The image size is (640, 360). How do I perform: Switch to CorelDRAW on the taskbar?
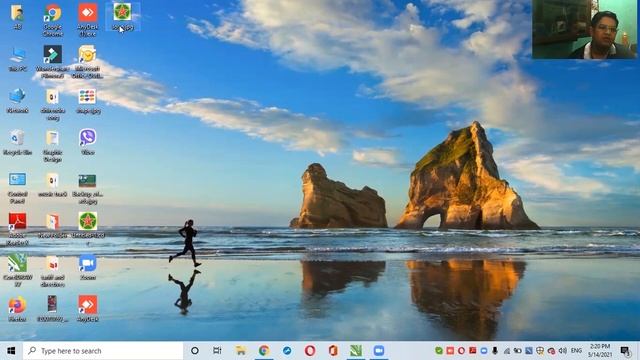[x=356, y=351]
